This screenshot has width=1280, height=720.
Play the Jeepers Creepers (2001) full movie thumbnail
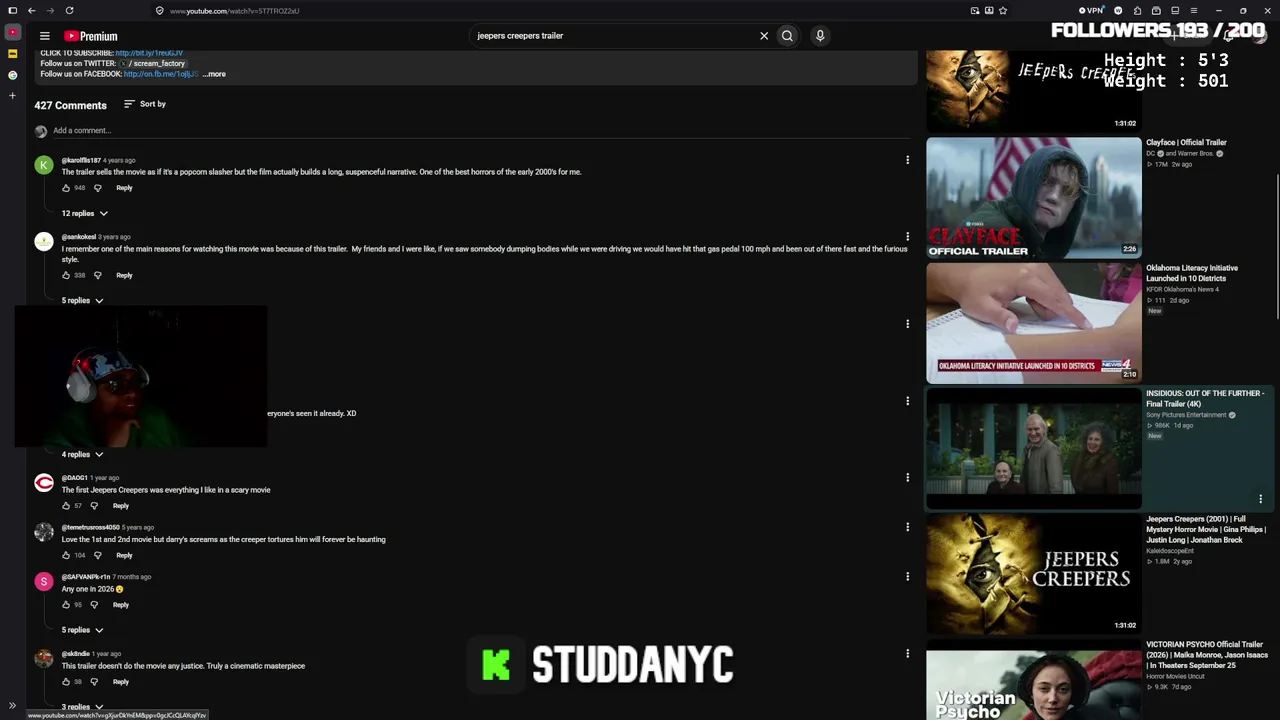coord(1033,574)
